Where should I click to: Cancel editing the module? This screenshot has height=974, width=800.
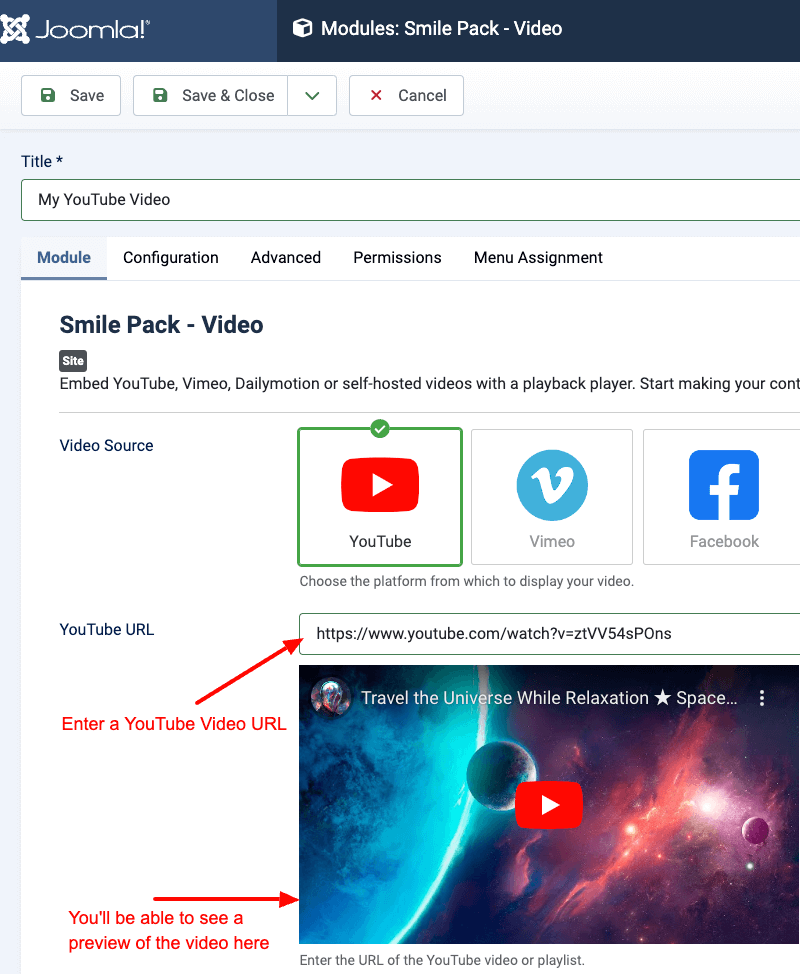pos(406,96)
